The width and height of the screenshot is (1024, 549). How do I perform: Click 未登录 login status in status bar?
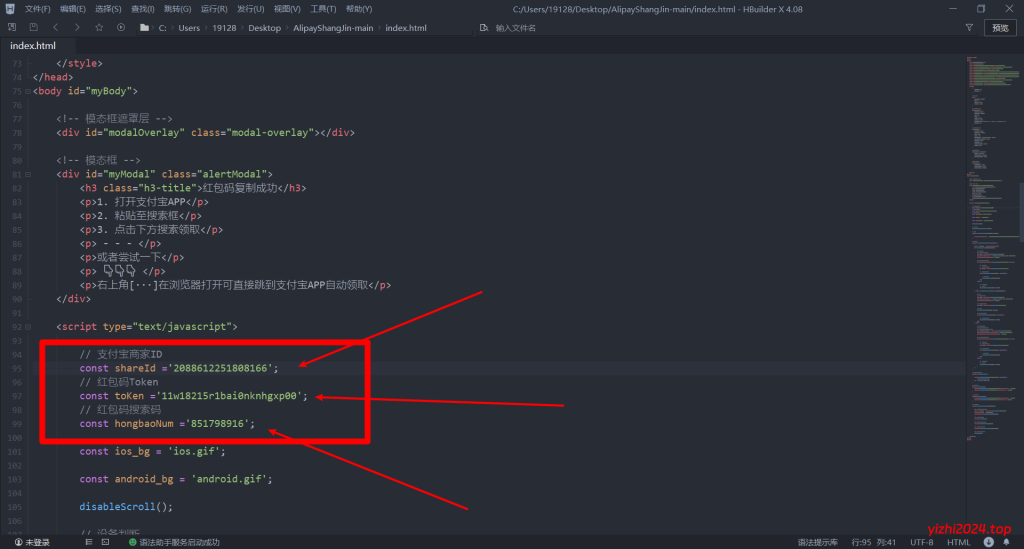tap(32, 542)
